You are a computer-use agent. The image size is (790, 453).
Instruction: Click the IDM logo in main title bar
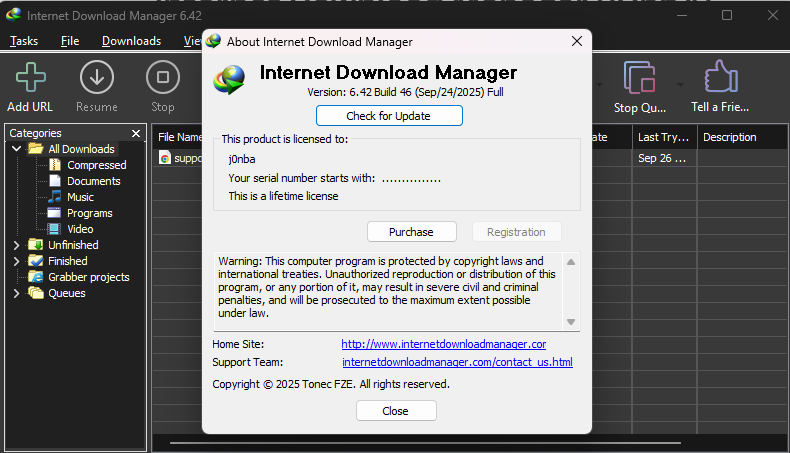tap(14, 15)
